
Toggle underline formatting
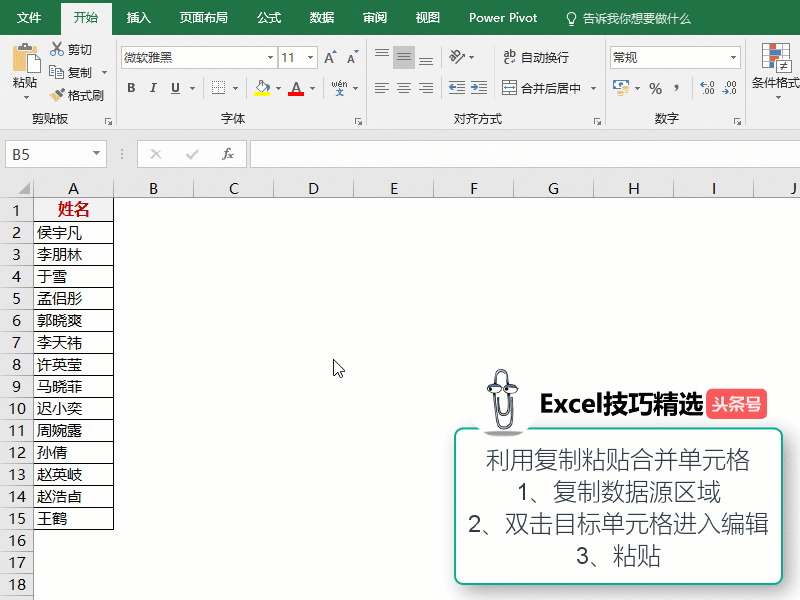click(x=176, y=88)
